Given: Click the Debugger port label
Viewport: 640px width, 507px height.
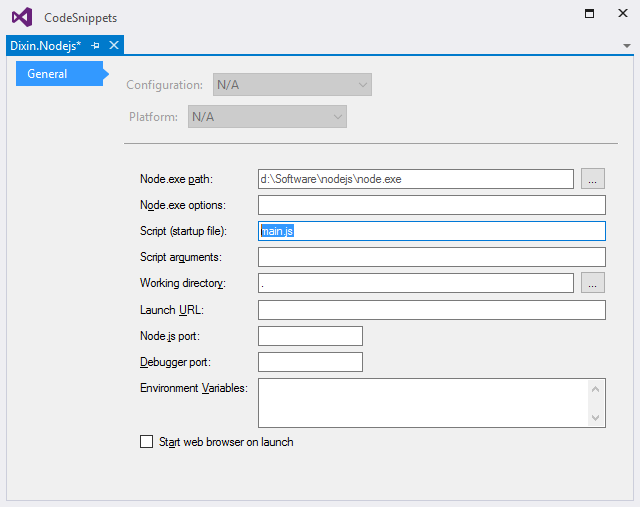Looking at the screenshot, I should tap(175, 362).
